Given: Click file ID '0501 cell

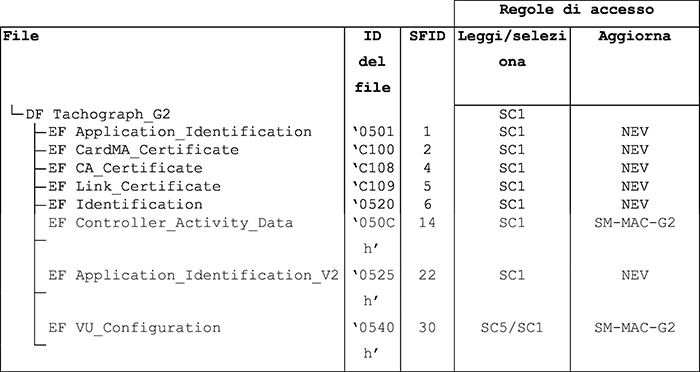Looking at the screenshot, I should pyautogui.click(x=373, y=132).
